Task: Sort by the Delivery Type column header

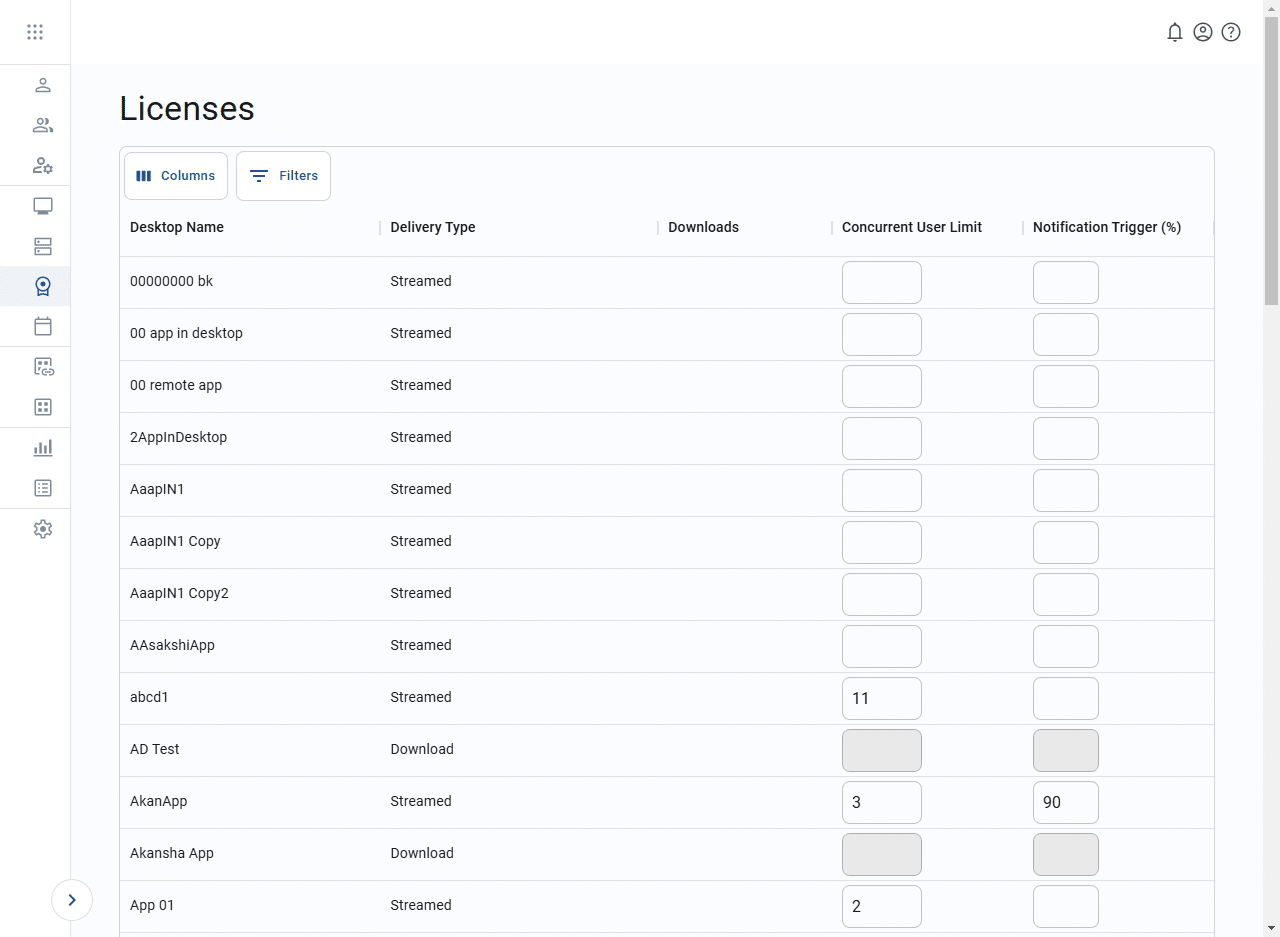Action: [433, 227]
